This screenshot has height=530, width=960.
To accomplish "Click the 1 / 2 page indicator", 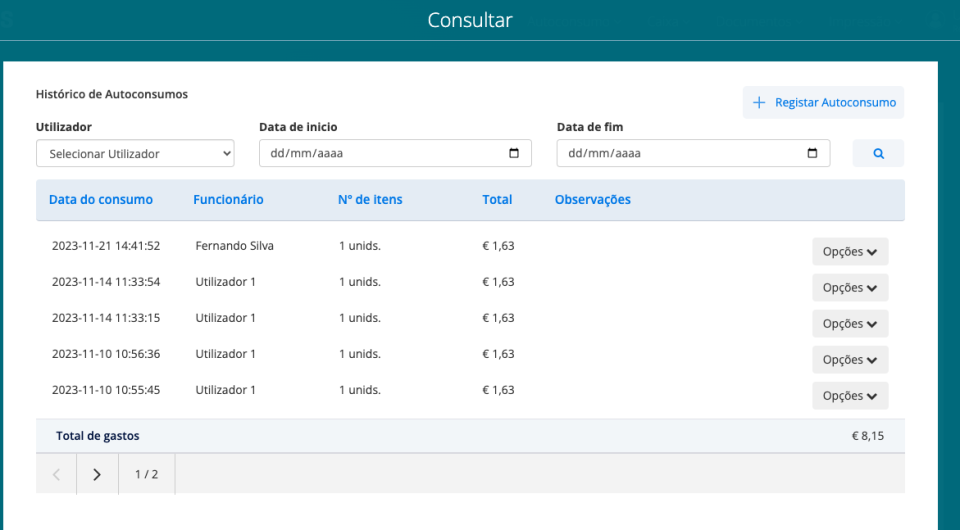I will 146,474.
